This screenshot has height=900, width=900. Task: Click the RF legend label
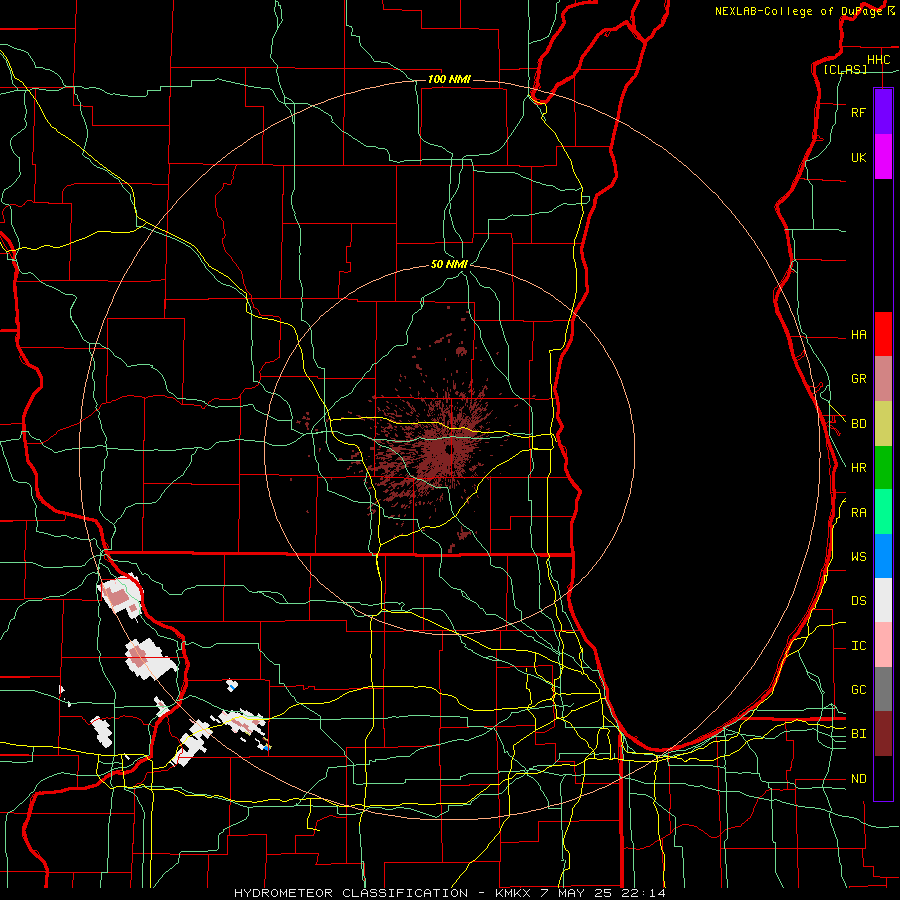click(x=858, y=113)
